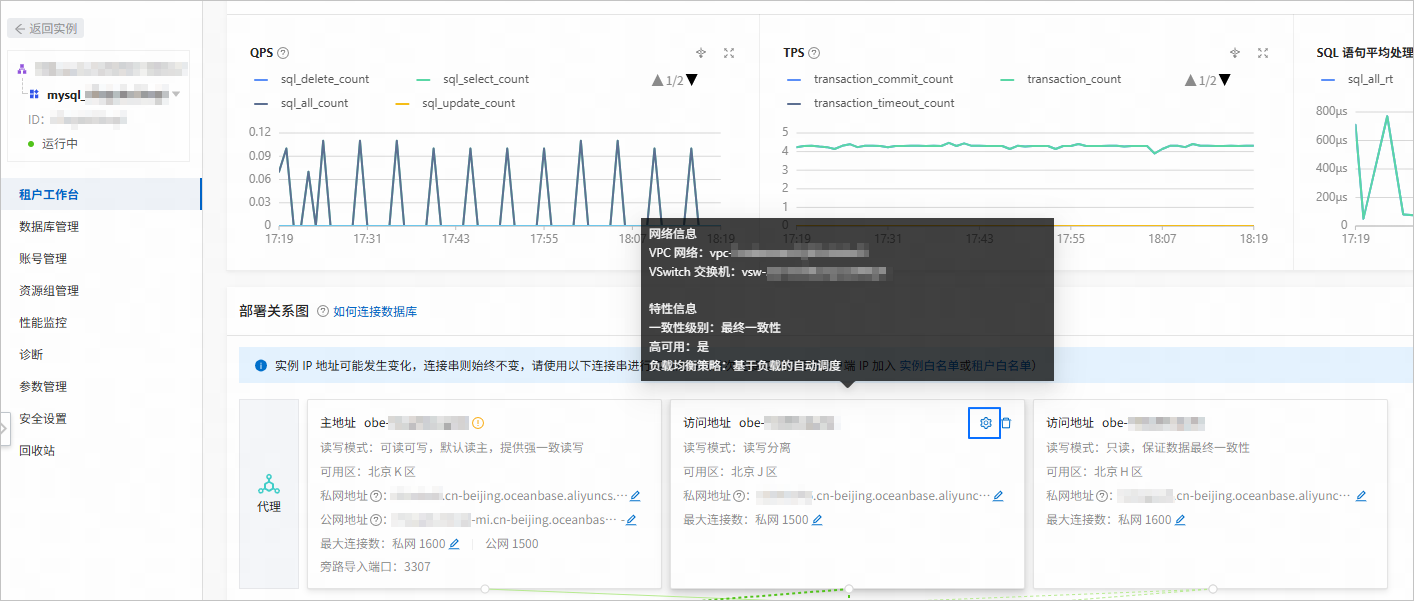Toggle transaction_count legend series
This screenshot has height=601, width=1414.
pyautogui.click(x=1061, y=79)
